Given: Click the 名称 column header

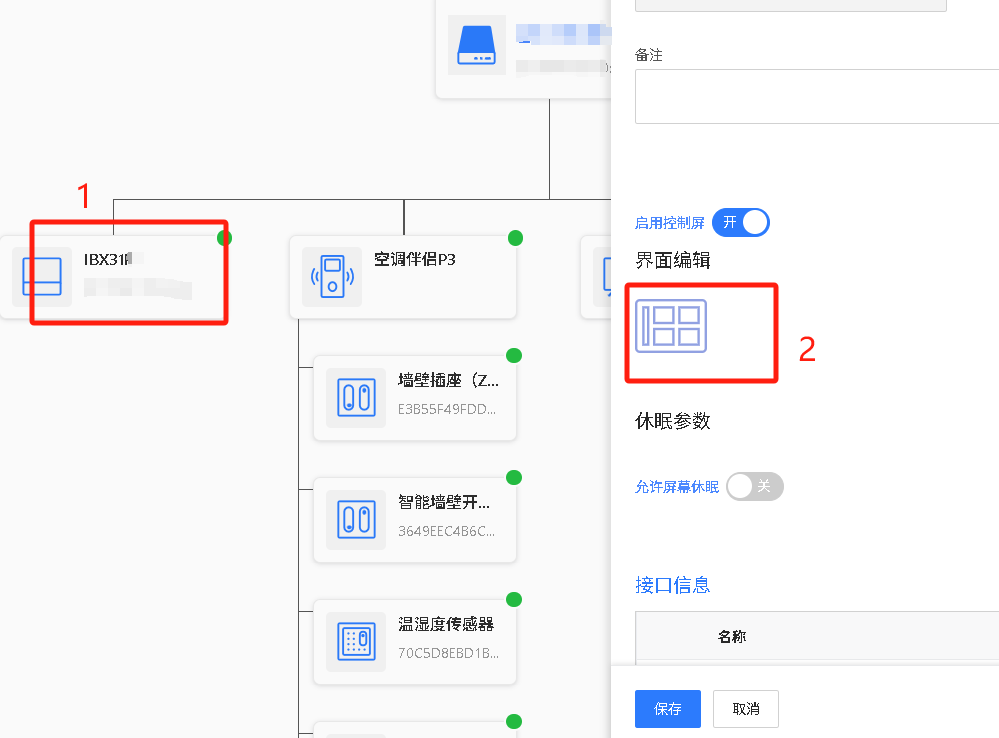Looking at the screenshot, I should [732, 636].
